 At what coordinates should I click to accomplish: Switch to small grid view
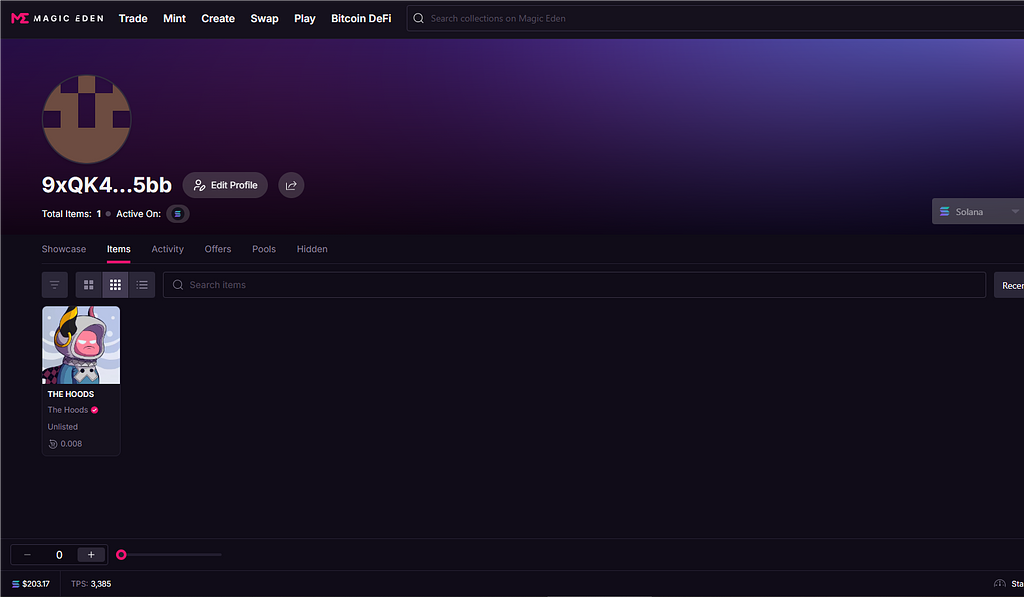[116, 285]
